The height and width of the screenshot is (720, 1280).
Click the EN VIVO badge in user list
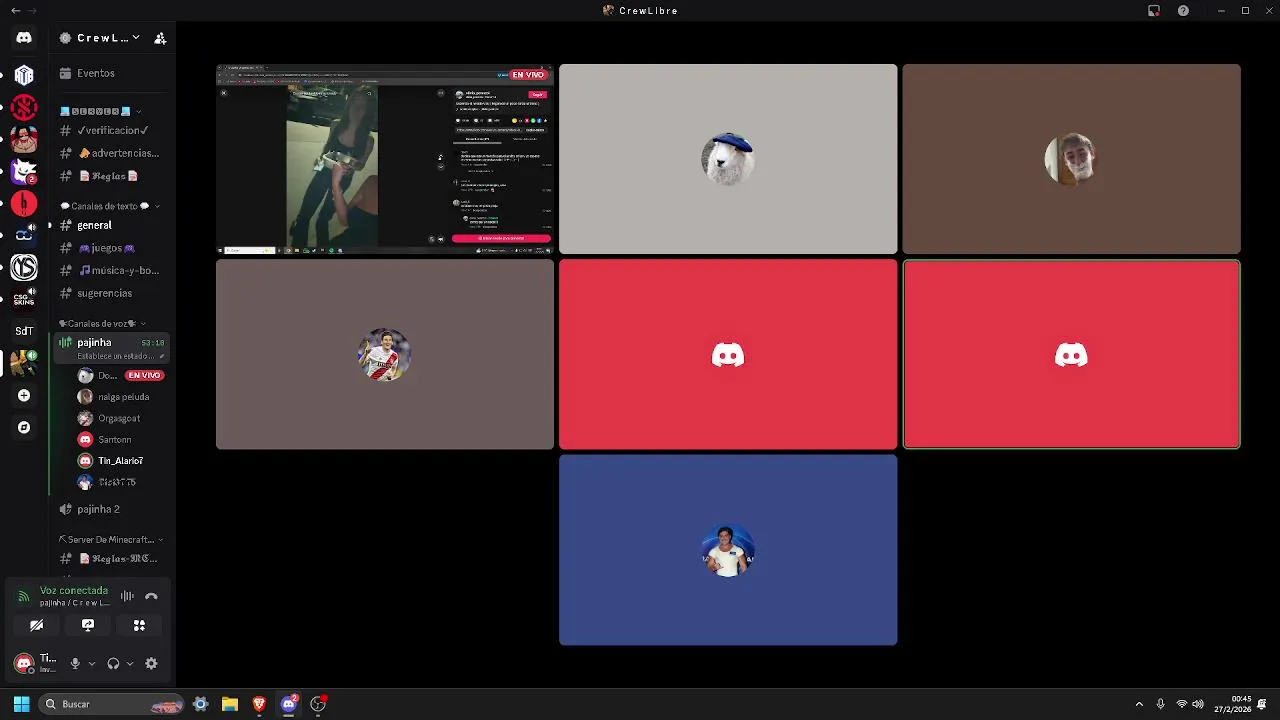point(145,375)
